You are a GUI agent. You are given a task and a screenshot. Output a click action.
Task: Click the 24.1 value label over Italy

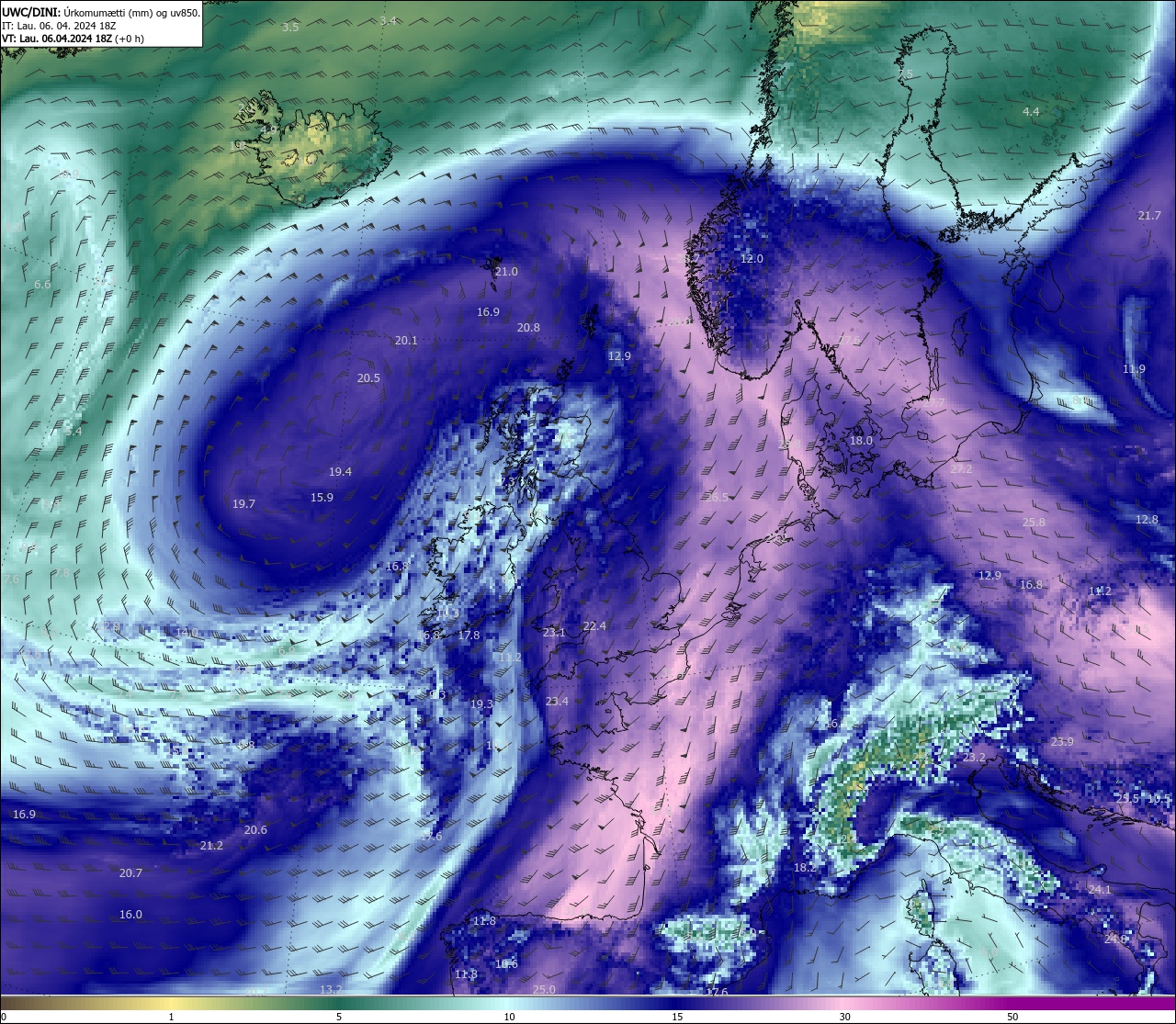pyautogui.click(x=1100, y=891)
